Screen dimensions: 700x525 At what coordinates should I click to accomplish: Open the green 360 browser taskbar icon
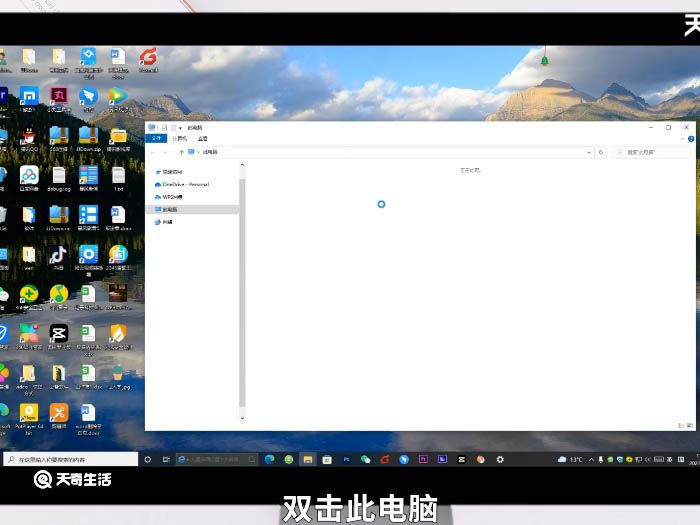pos(289,459)
